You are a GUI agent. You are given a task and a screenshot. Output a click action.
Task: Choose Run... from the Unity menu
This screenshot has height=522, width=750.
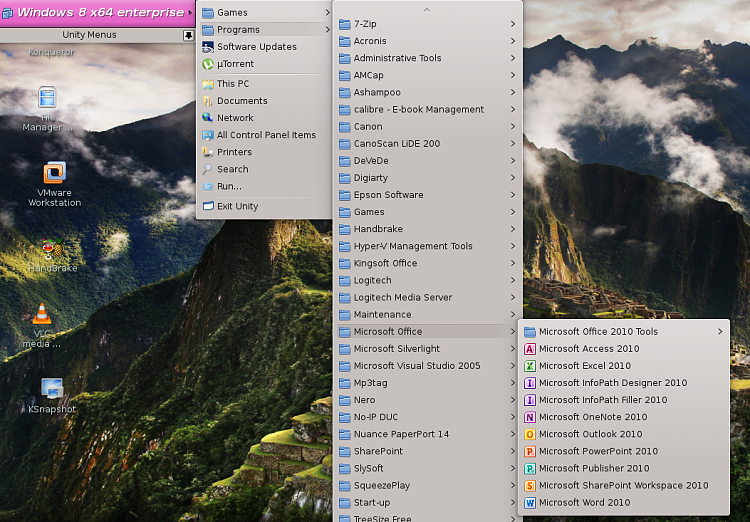(x=265, y=186)
